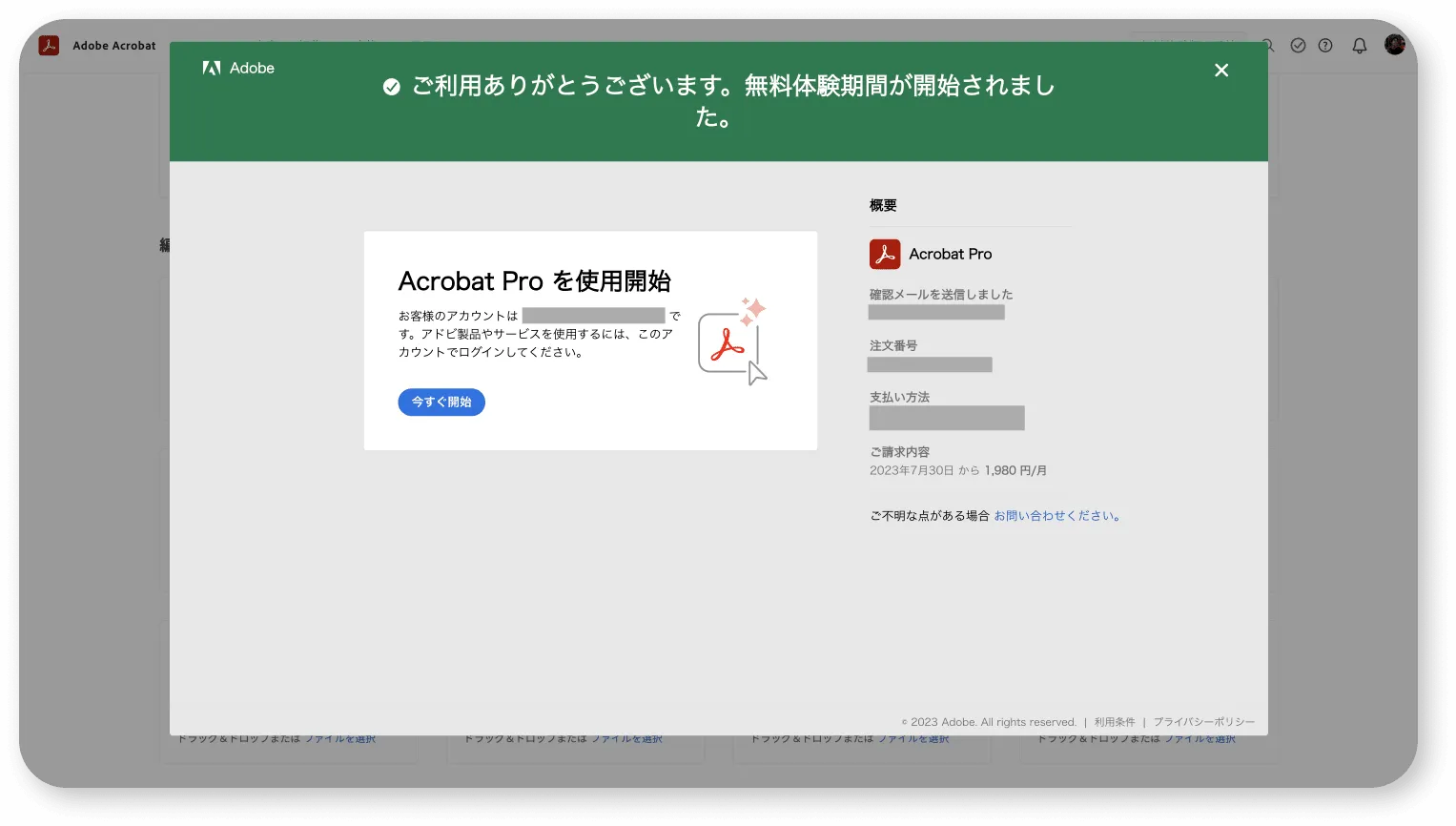This screenshot has width=1456, height=826.
Task: Click the ご利用ありがとうございます banner message
Action: pyautogui.click(x=733, y=101)
